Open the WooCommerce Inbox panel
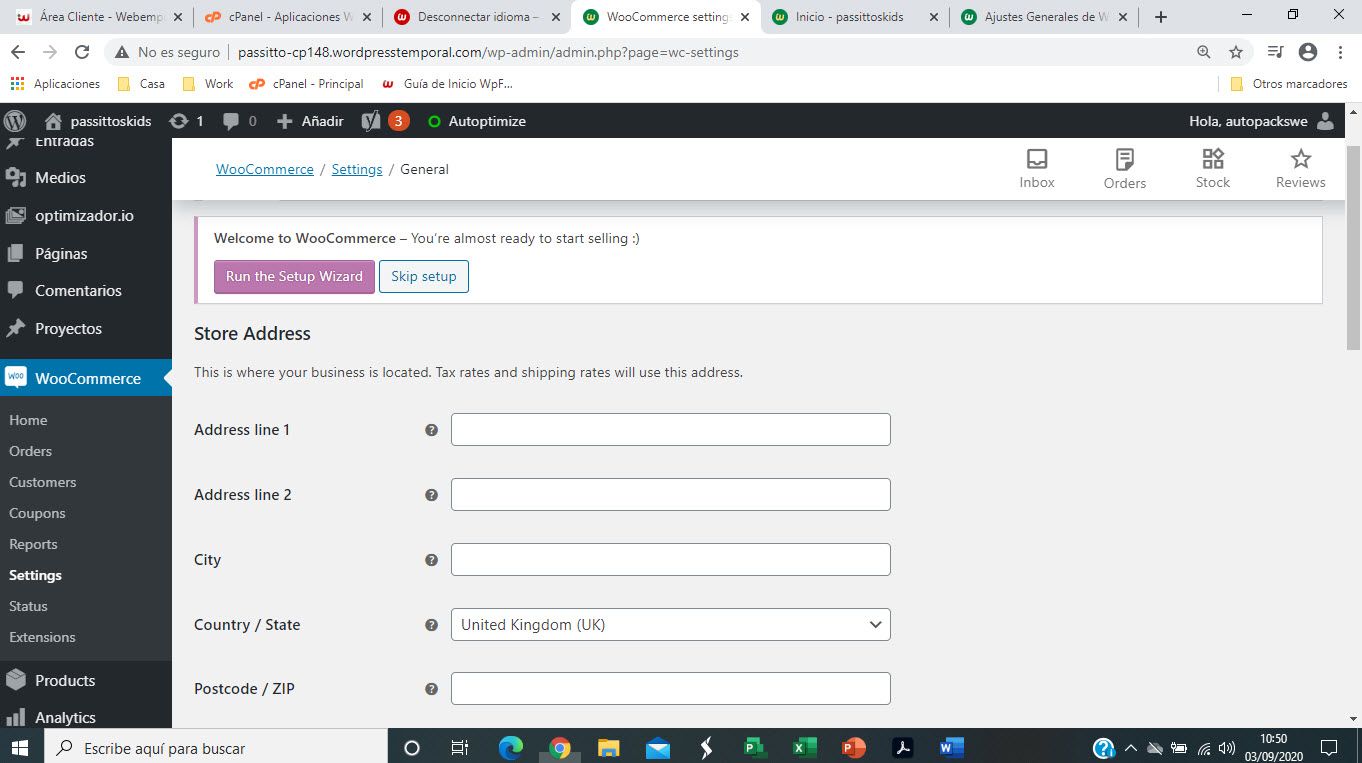This screenshot has width=1362, height=763. [1037, 169]
